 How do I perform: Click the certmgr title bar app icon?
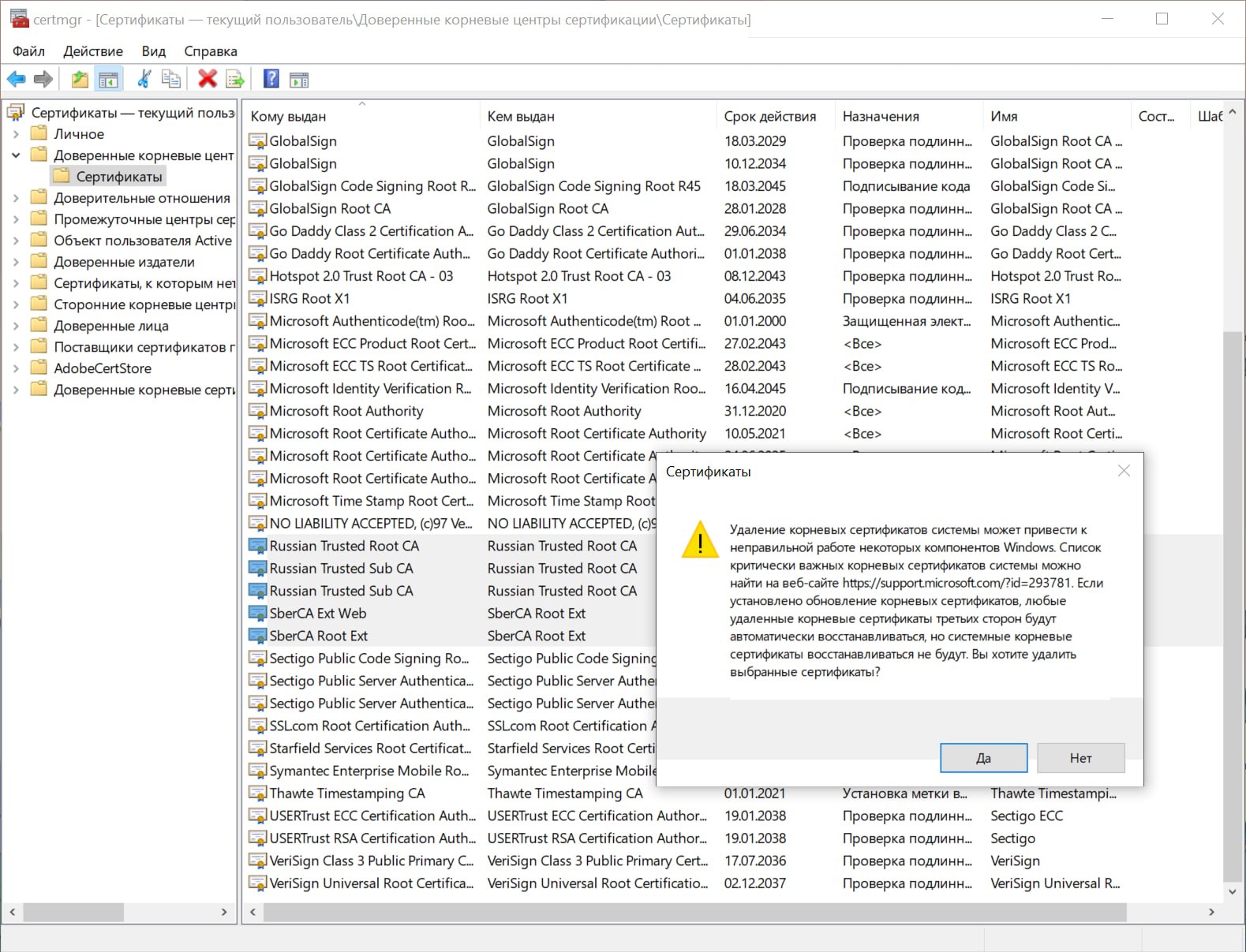(19, 19)
